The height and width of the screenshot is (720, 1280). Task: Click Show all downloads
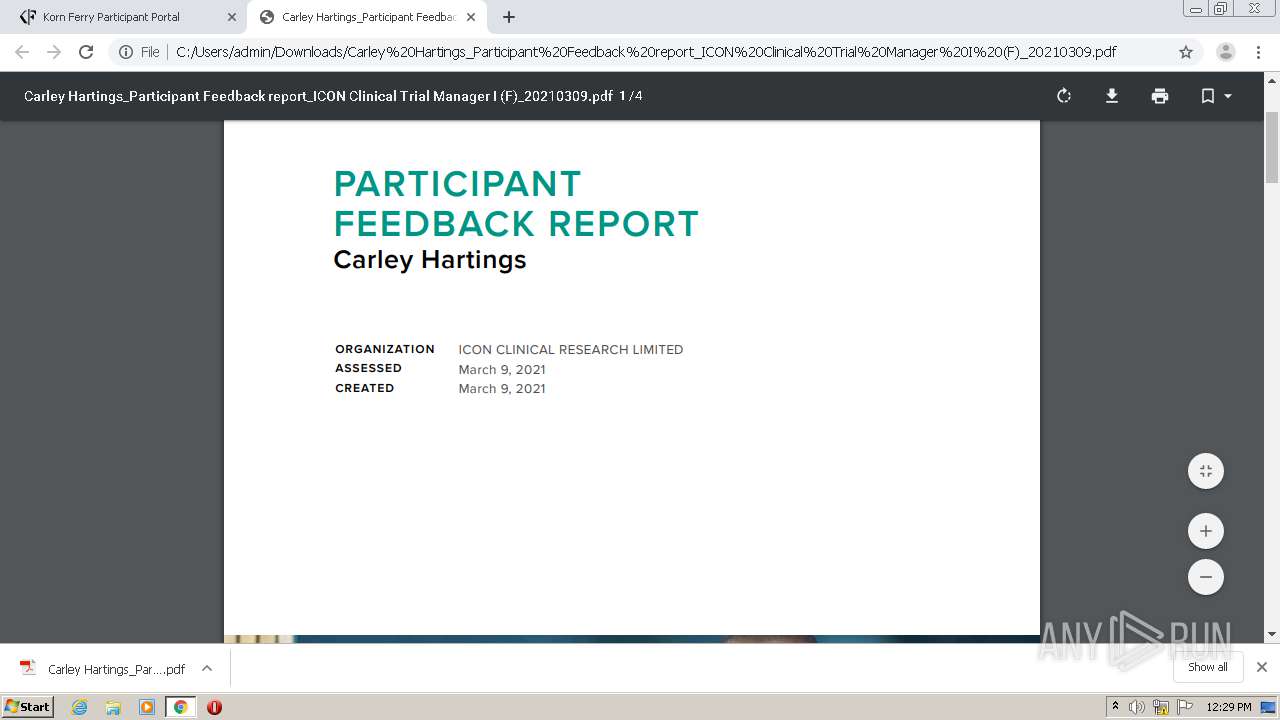tap(1207, 667)
